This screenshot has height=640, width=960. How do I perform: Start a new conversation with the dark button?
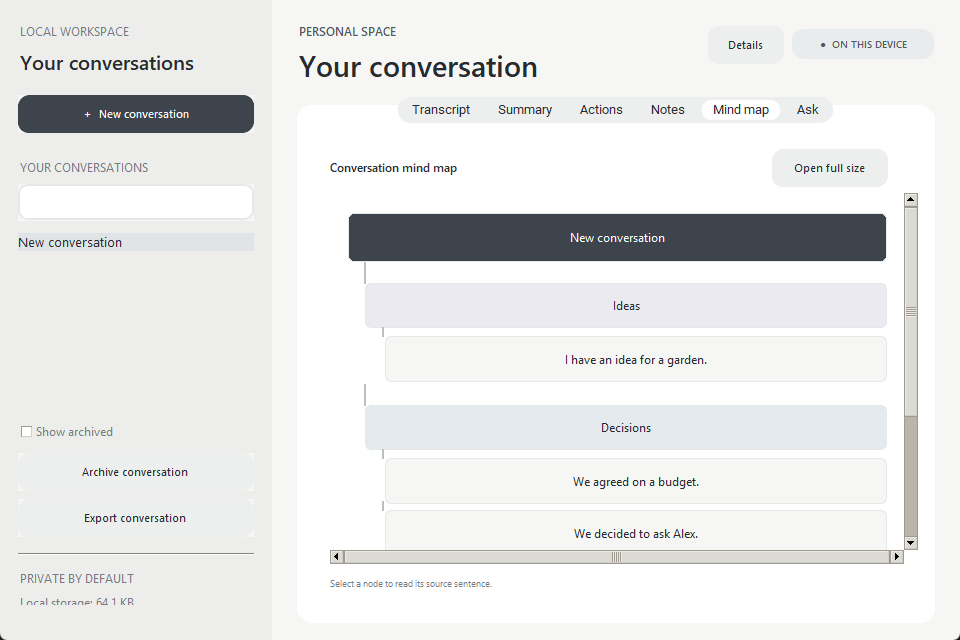[x=136, y=114]
